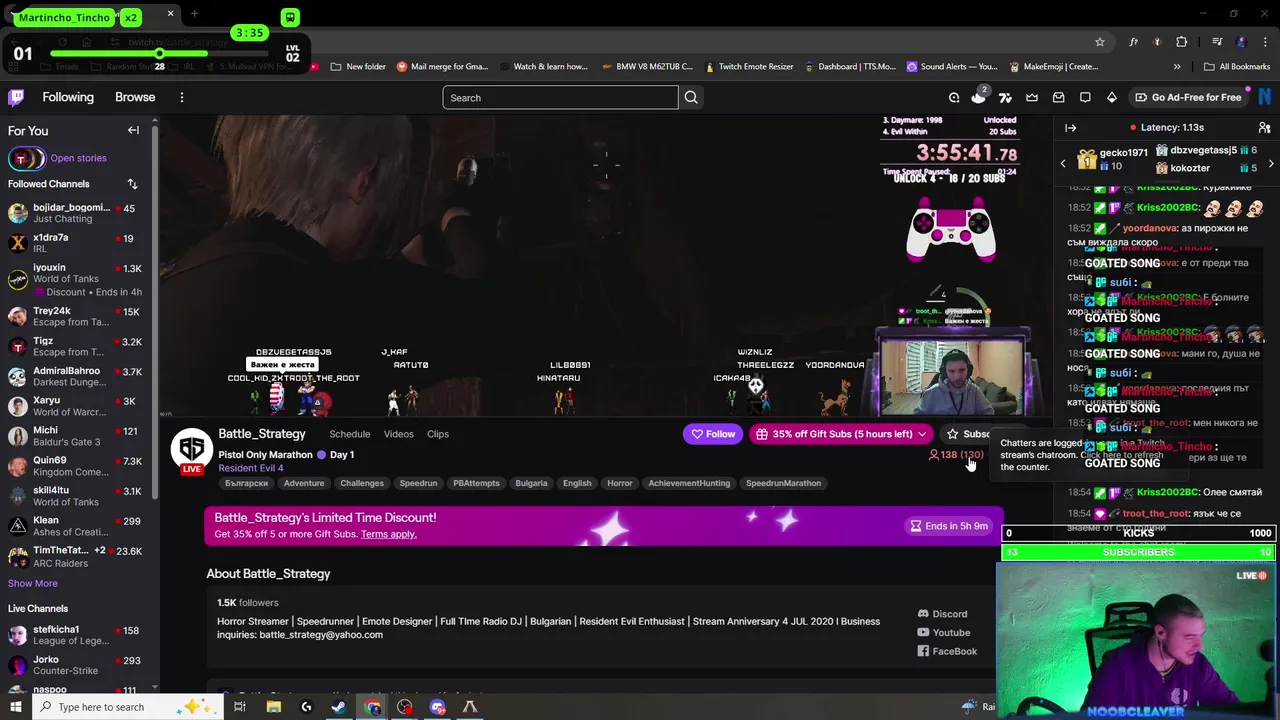Open the story avatar ring in sidebar

[x=27, y=159]
